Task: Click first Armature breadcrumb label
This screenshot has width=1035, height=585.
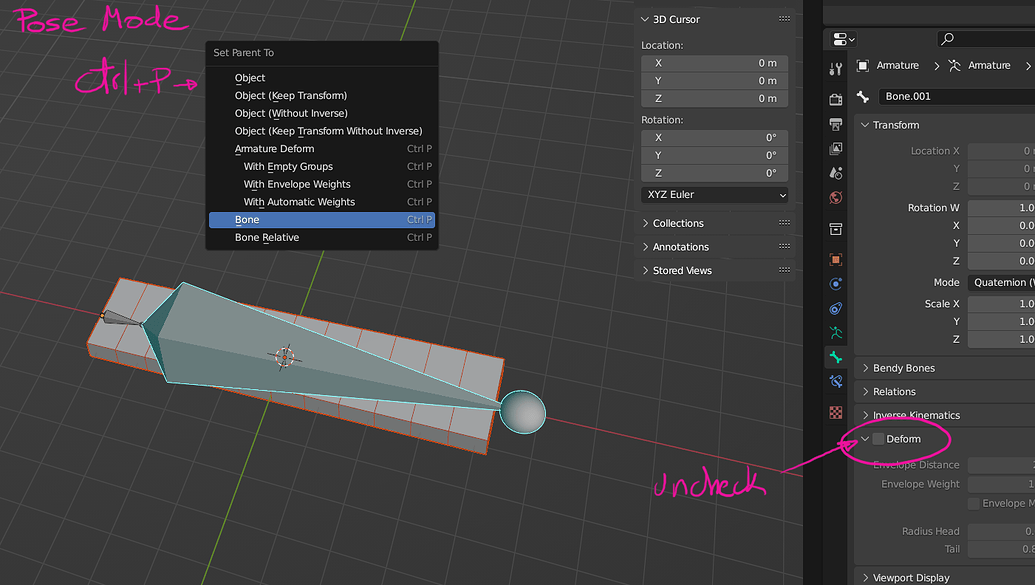Action: click(x=898, y=65)
